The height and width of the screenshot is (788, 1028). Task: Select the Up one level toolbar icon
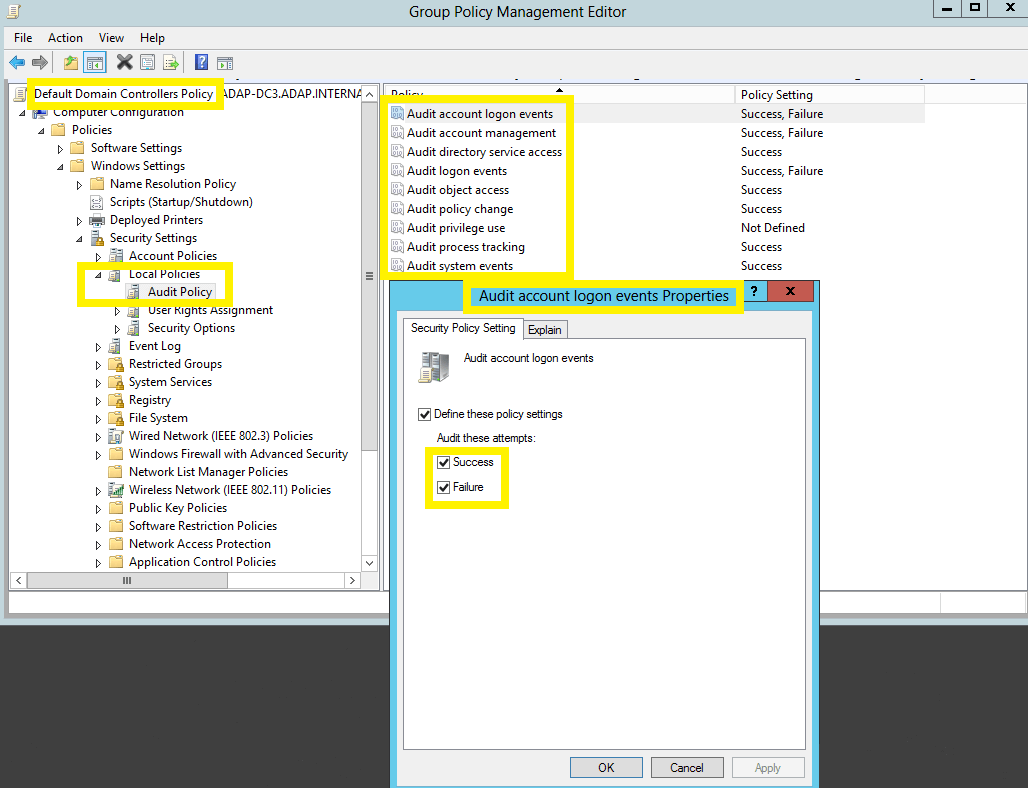pyautogui.click(x=70, y=62)
